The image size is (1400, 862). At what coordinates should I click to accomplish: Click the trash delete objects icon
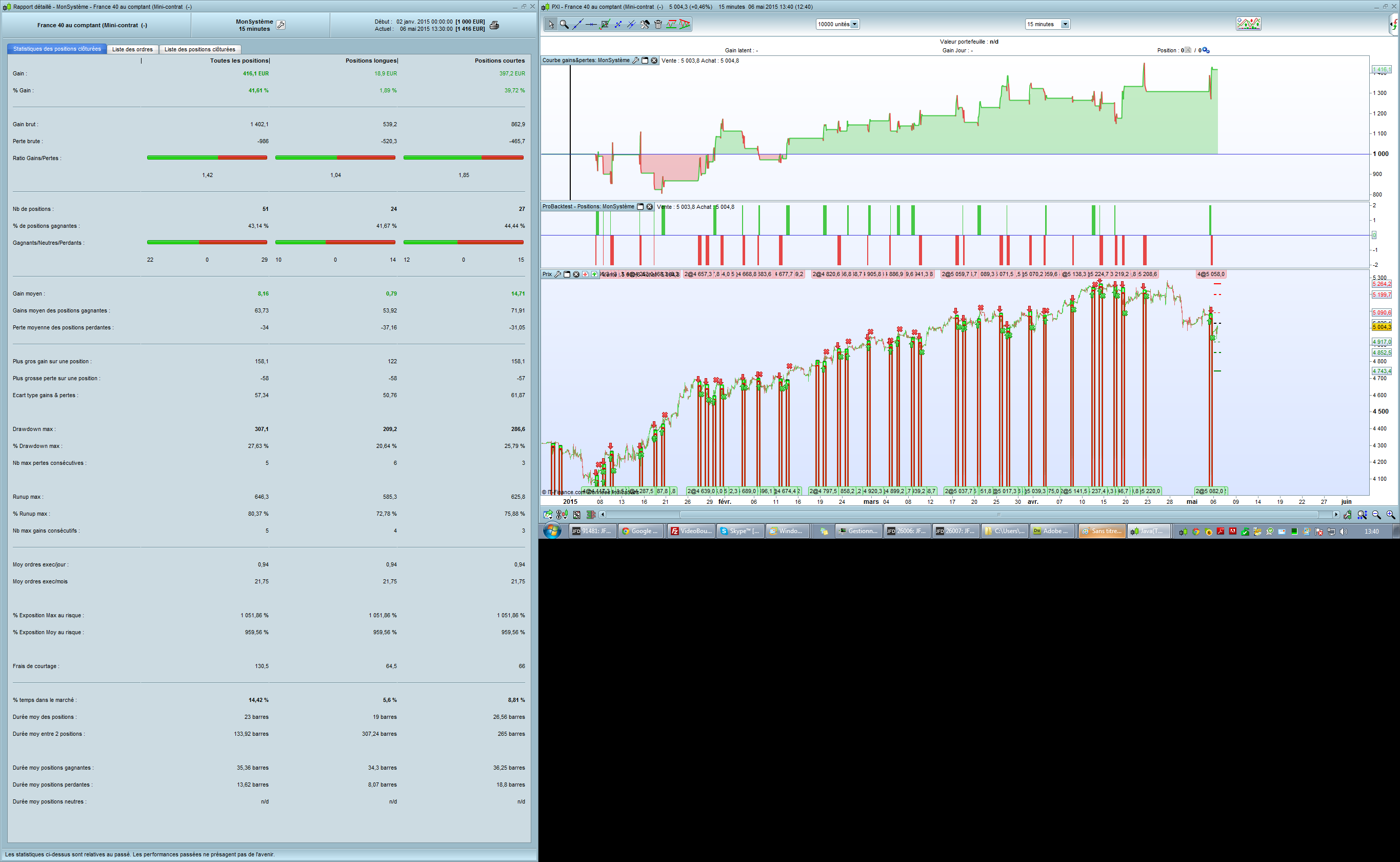[658, 24]
